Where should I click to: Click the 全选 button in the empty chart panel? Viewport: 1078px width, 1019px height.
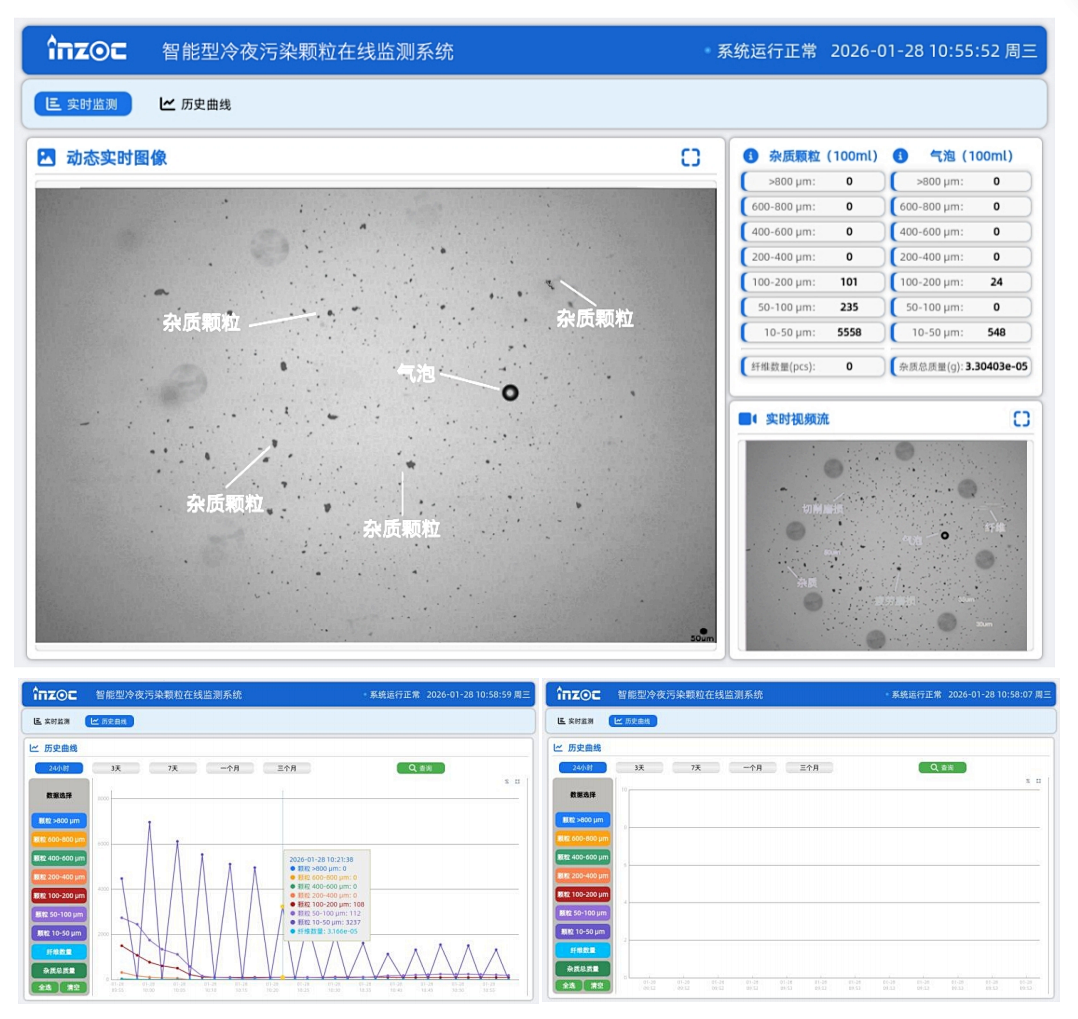[566, 987]
